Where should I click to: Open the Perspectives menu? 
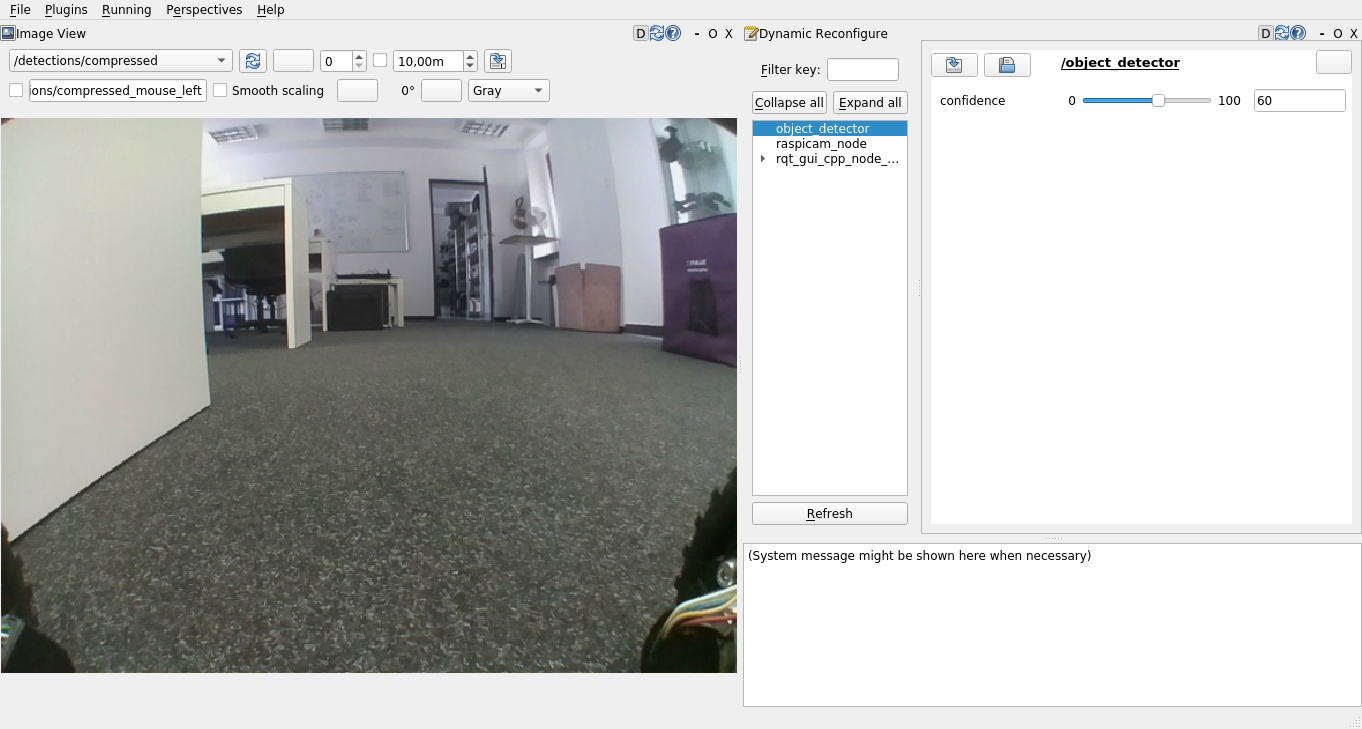coord(204,10)
